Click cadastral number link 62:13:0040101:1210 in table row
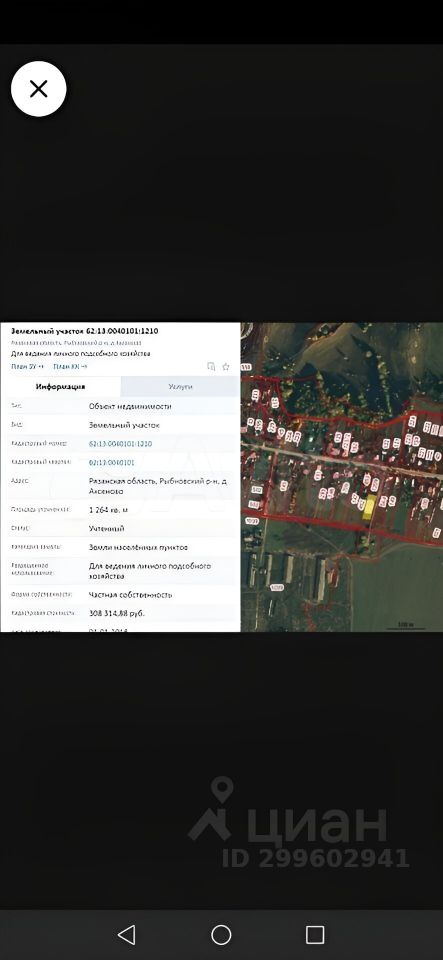The image size is (443, 960). tap(121, 443)
